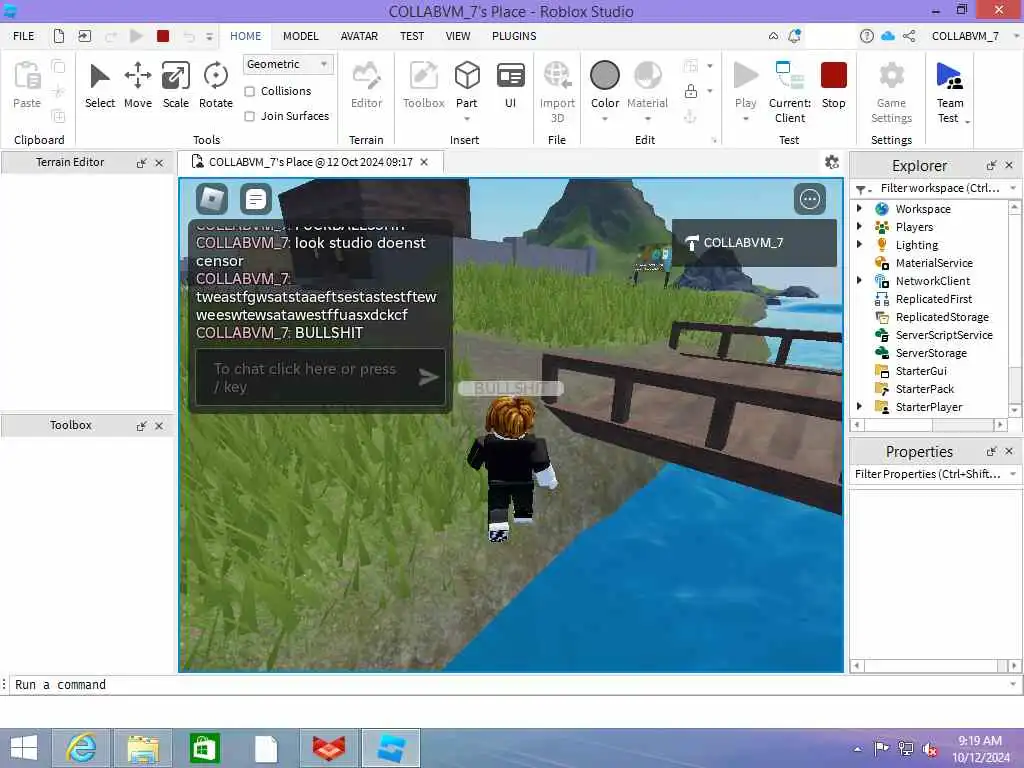The width and height of the screenshot is (1024, 768).
Task: Toggle the lock tool icon in Edit group
Action: click(x=690, y=91)
